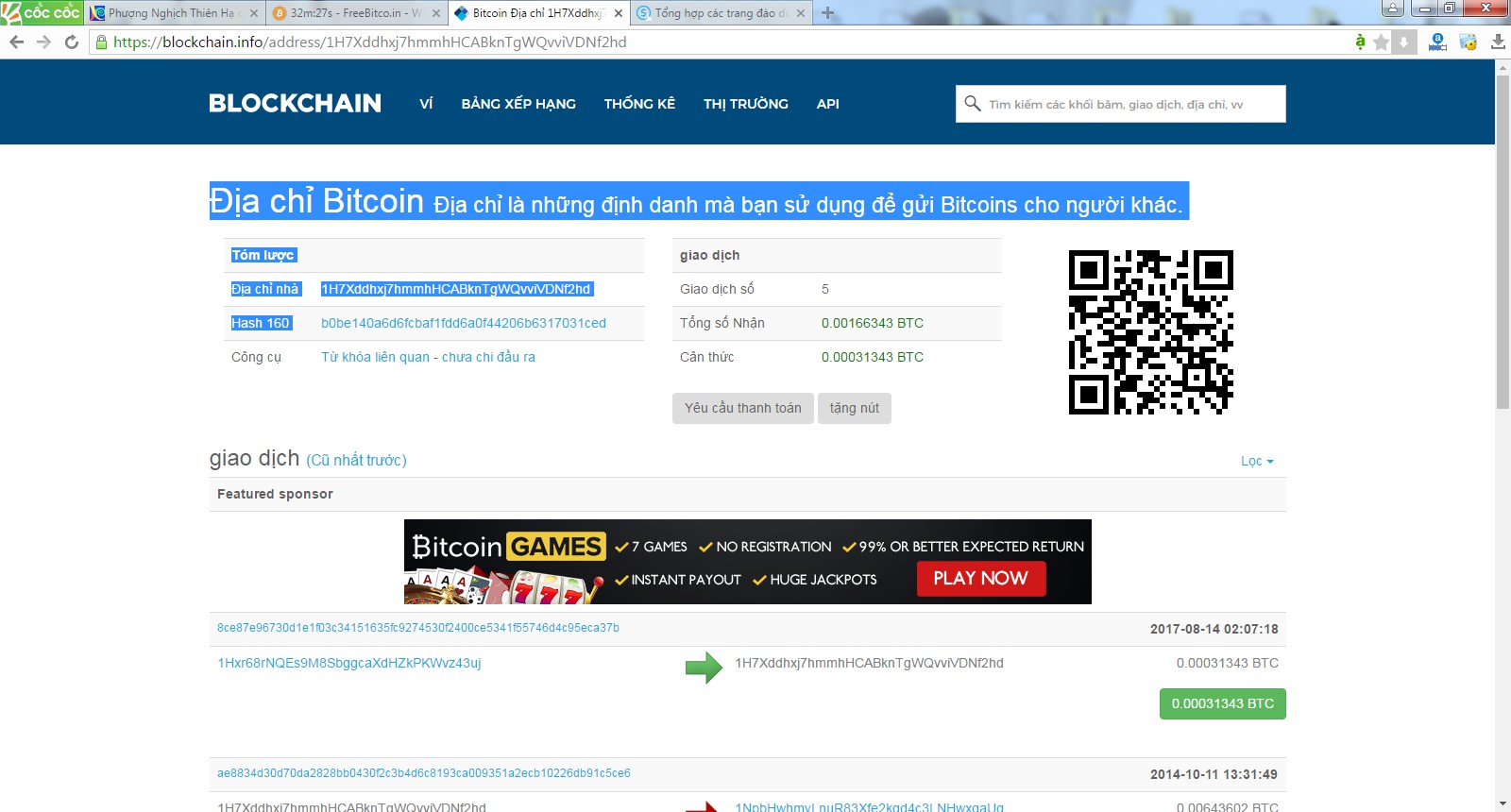Open the THỐNG KÊ menu
1511x812 pixels.
pos(639,104)
